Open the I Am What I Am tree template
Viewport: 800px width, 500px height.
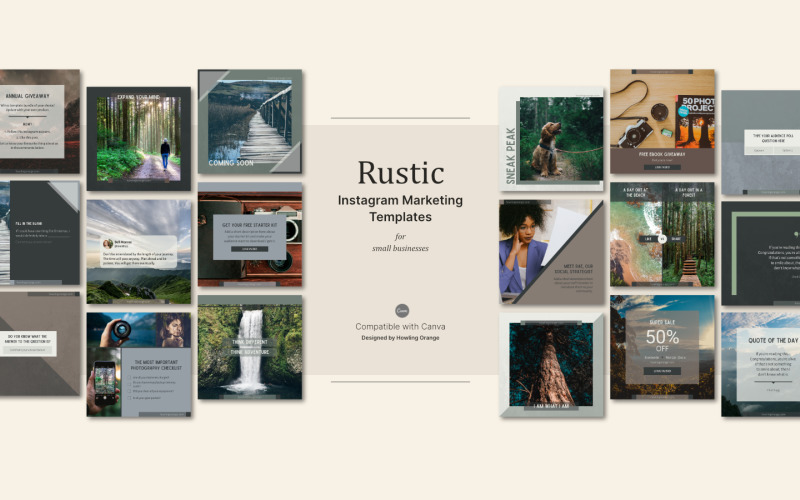pyautogui.click(x=551, y=365)
